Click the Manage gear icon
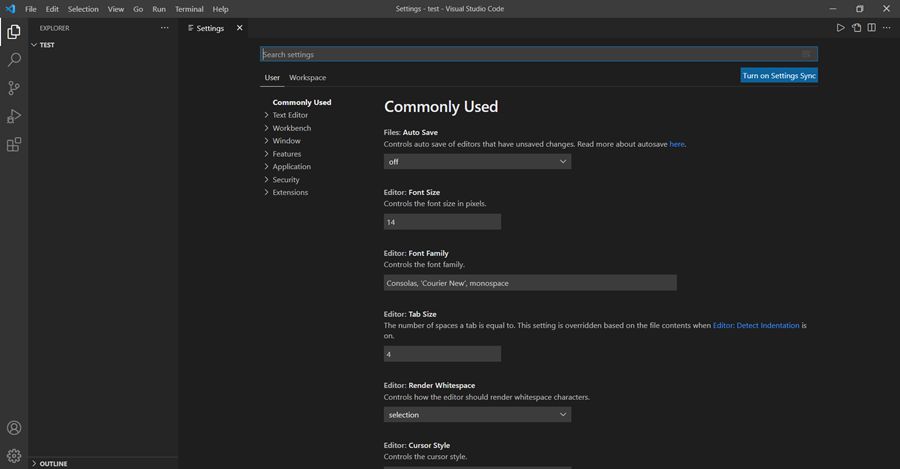The height and width of the screenshot is (469, 900). pos(14,456)
